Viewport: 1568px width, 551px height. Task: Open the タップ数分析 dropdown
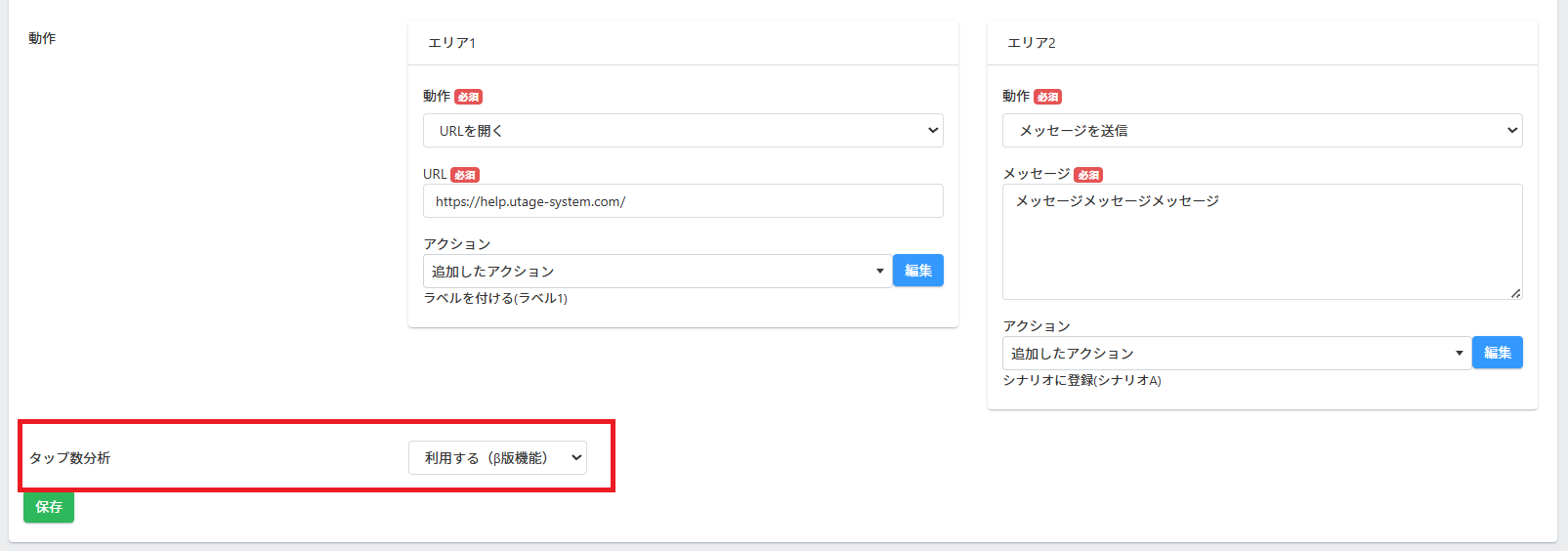497,457
